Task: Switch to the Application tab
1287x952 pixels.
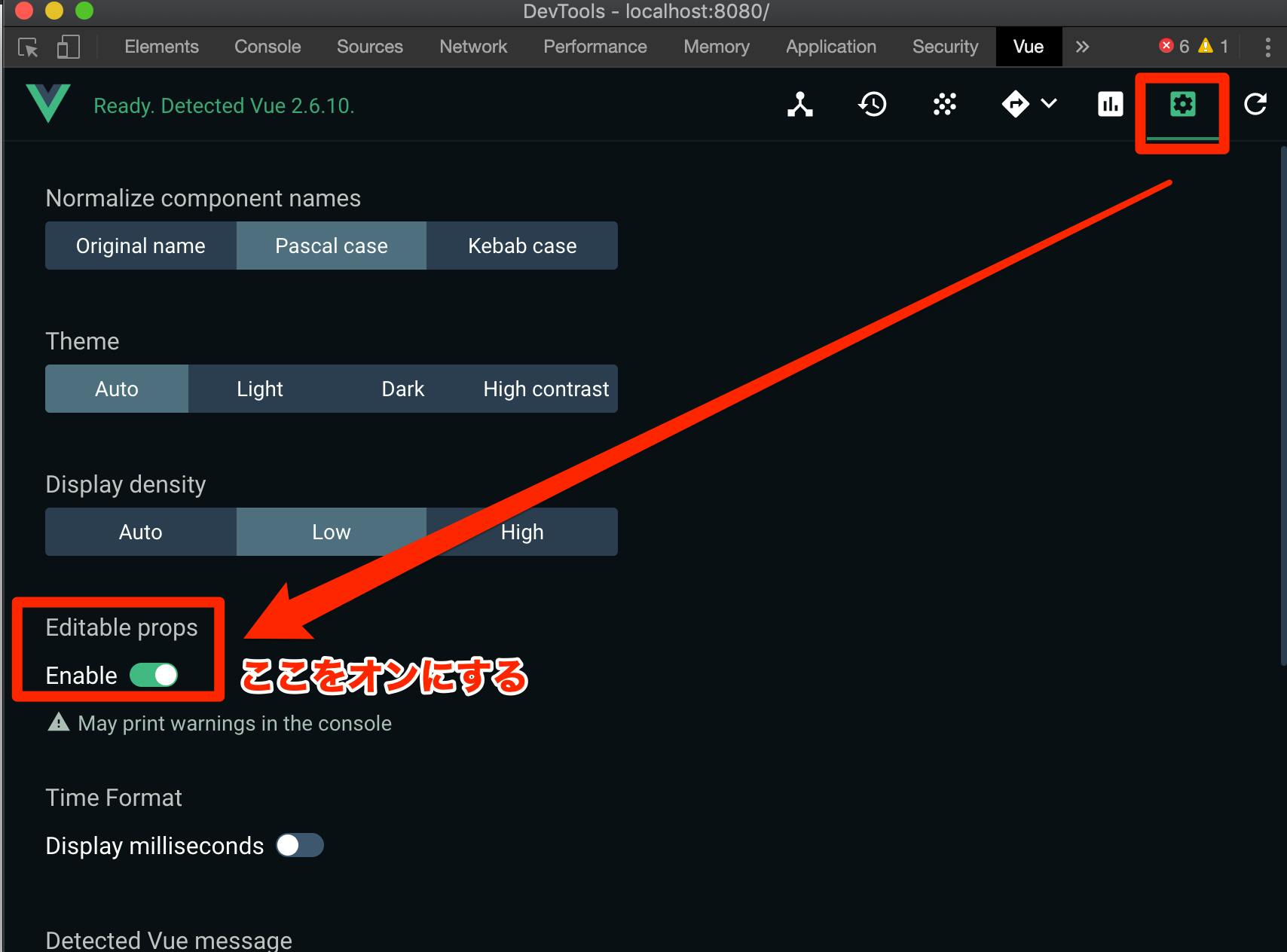Action: pyautogui.click(x=831, y=47)
